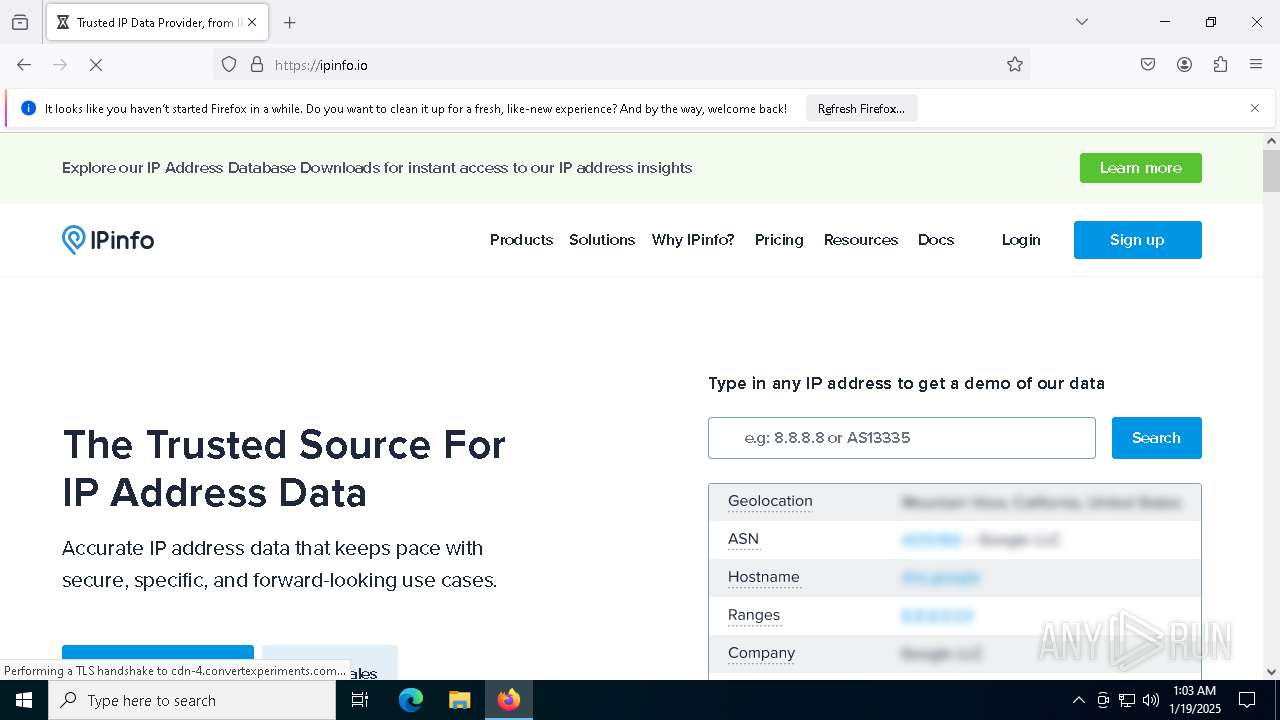
Task: Focus the IP address search field
Action: tap(902, 438)
